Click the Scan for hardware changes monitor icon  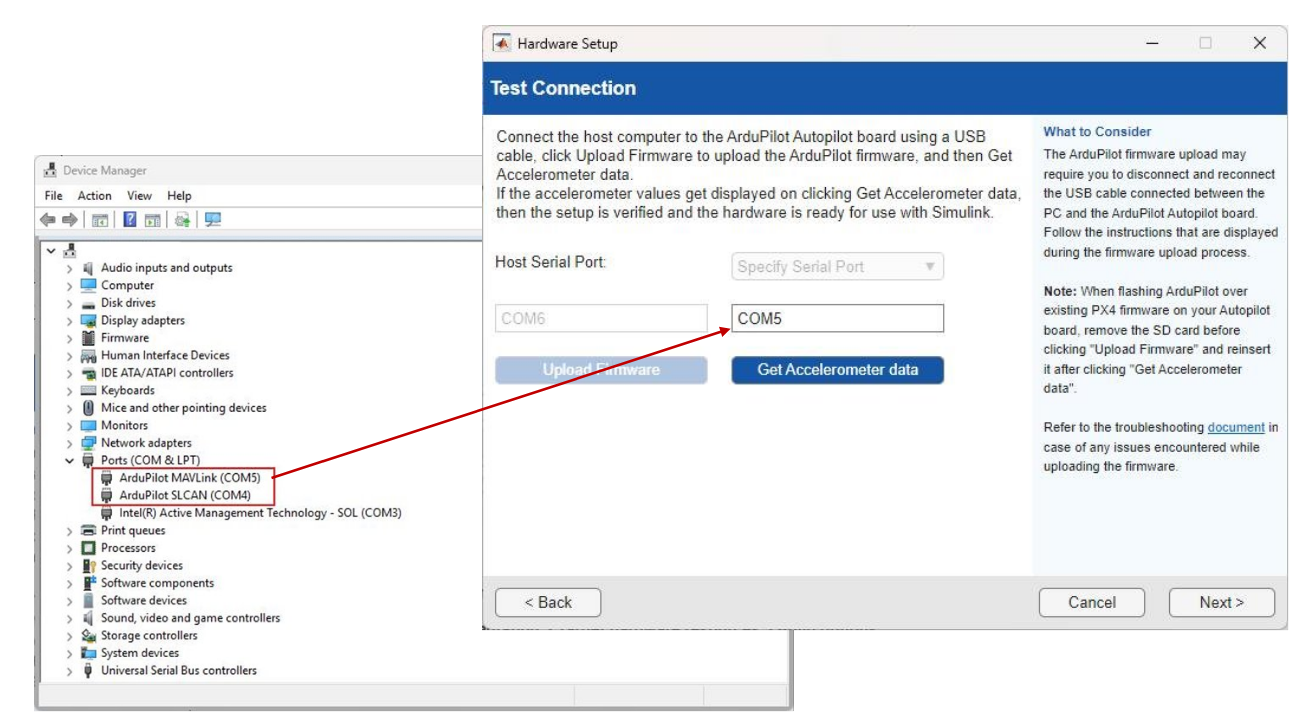[212, 220]
